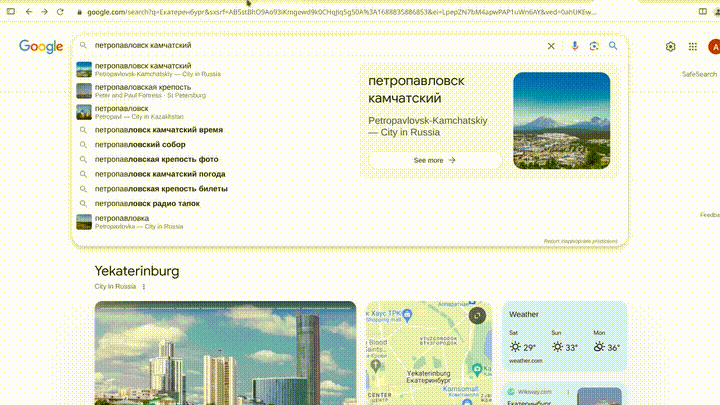The height and width of the screenshot is (405, 720).
Task: Click the lock icon in the address bar
Action: coord(79,12)
